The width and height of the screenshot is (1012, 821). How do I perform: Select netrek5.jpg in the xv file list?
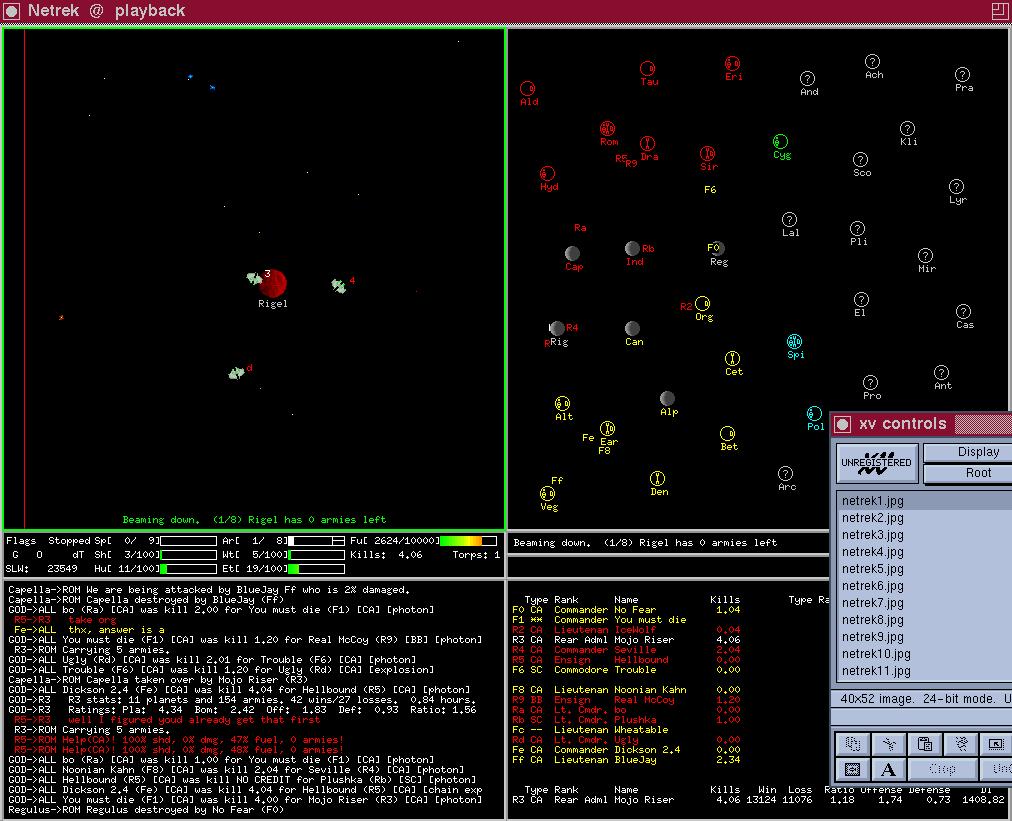coord(924,569)
